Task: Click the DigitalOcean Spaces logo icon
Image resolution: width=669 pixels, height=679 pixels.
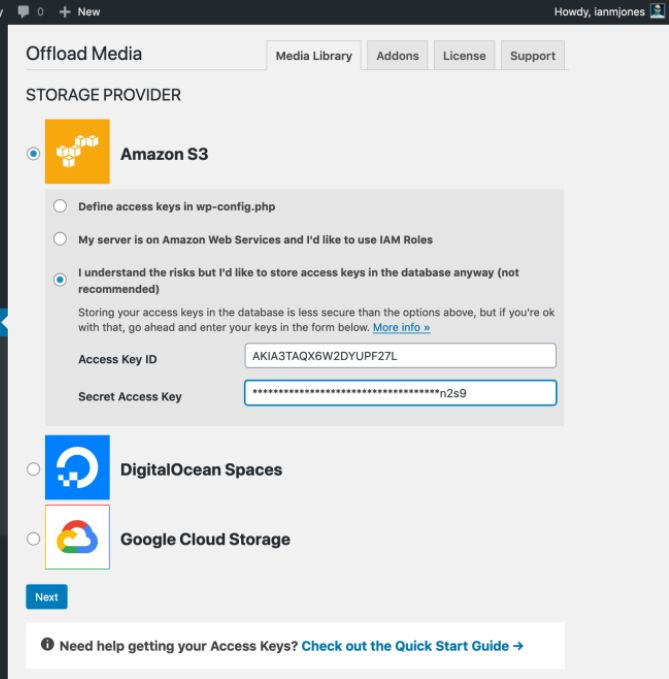Action: tap(78, 467)
